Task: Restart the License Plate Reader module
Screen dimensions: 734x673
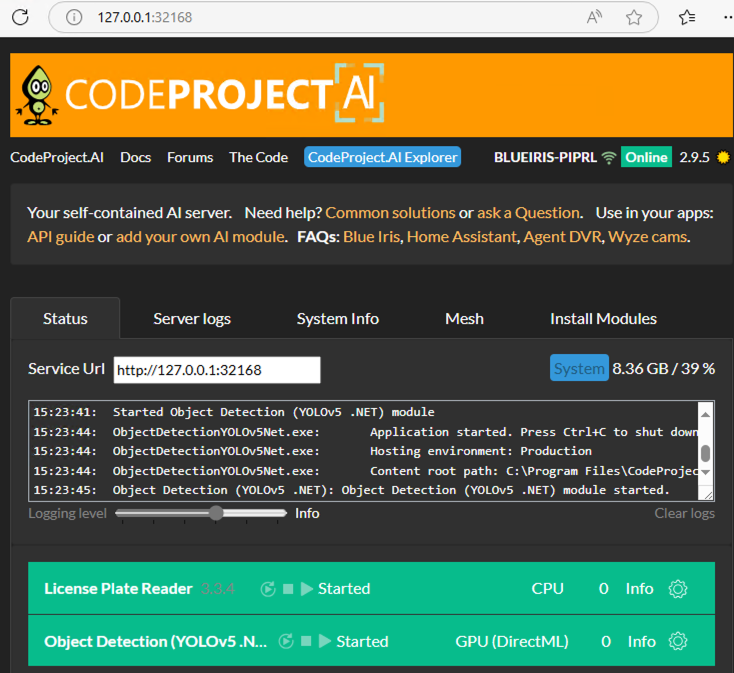Action: [x=268, y=589]
